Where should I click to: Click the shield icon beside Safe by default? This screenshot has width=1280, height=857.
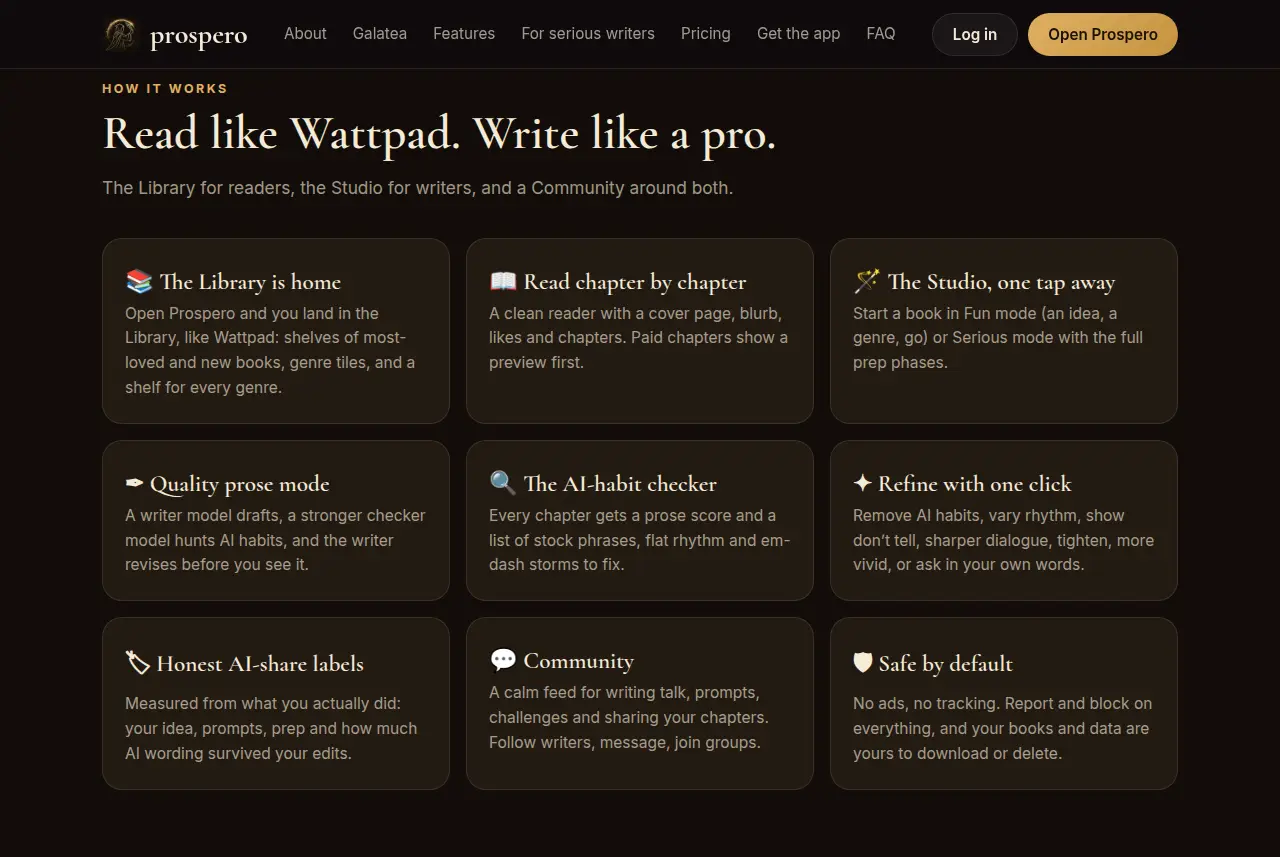click(863, 663)
